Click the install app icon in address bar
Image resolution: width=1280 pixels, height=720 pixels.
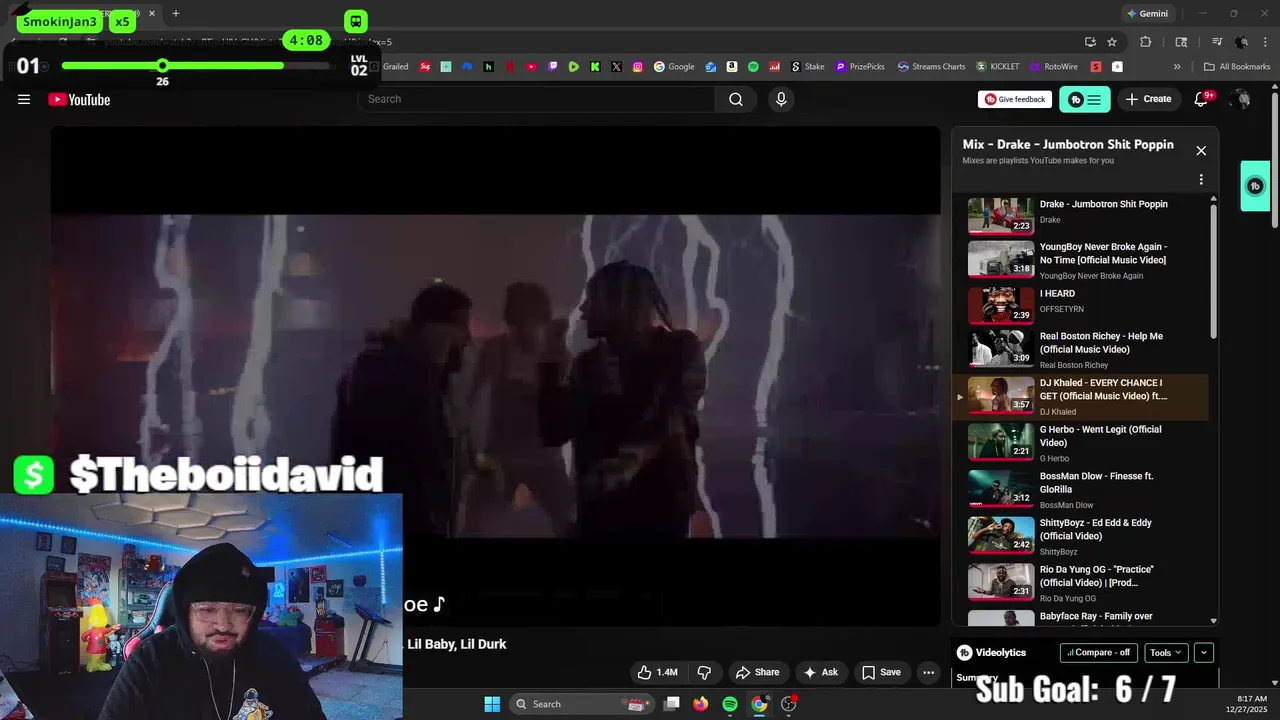(1090, 42)
